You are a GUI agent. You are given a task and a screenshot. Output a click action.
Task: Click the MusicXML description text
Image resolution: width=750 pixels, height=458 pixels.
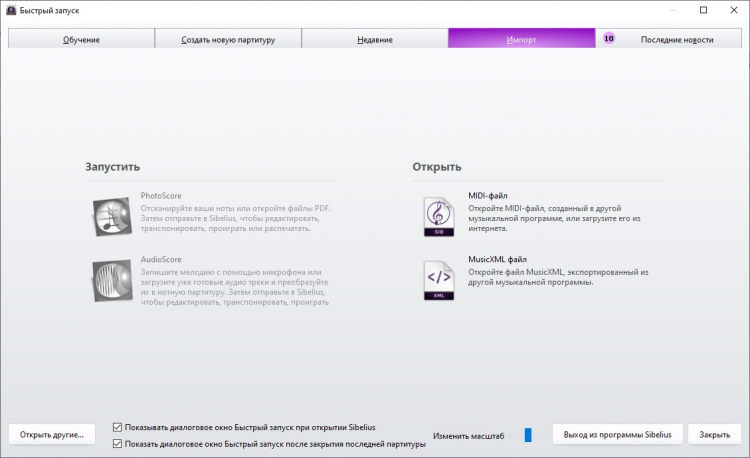pyautogui.click(x=558, y=277)
